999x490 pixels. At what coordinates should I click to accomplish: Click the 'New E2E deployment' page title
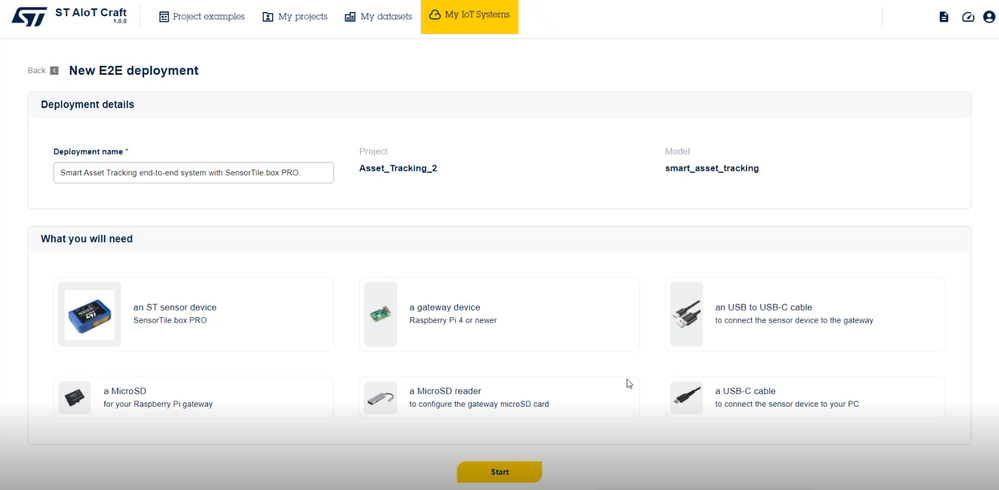[x=134, y=70]
